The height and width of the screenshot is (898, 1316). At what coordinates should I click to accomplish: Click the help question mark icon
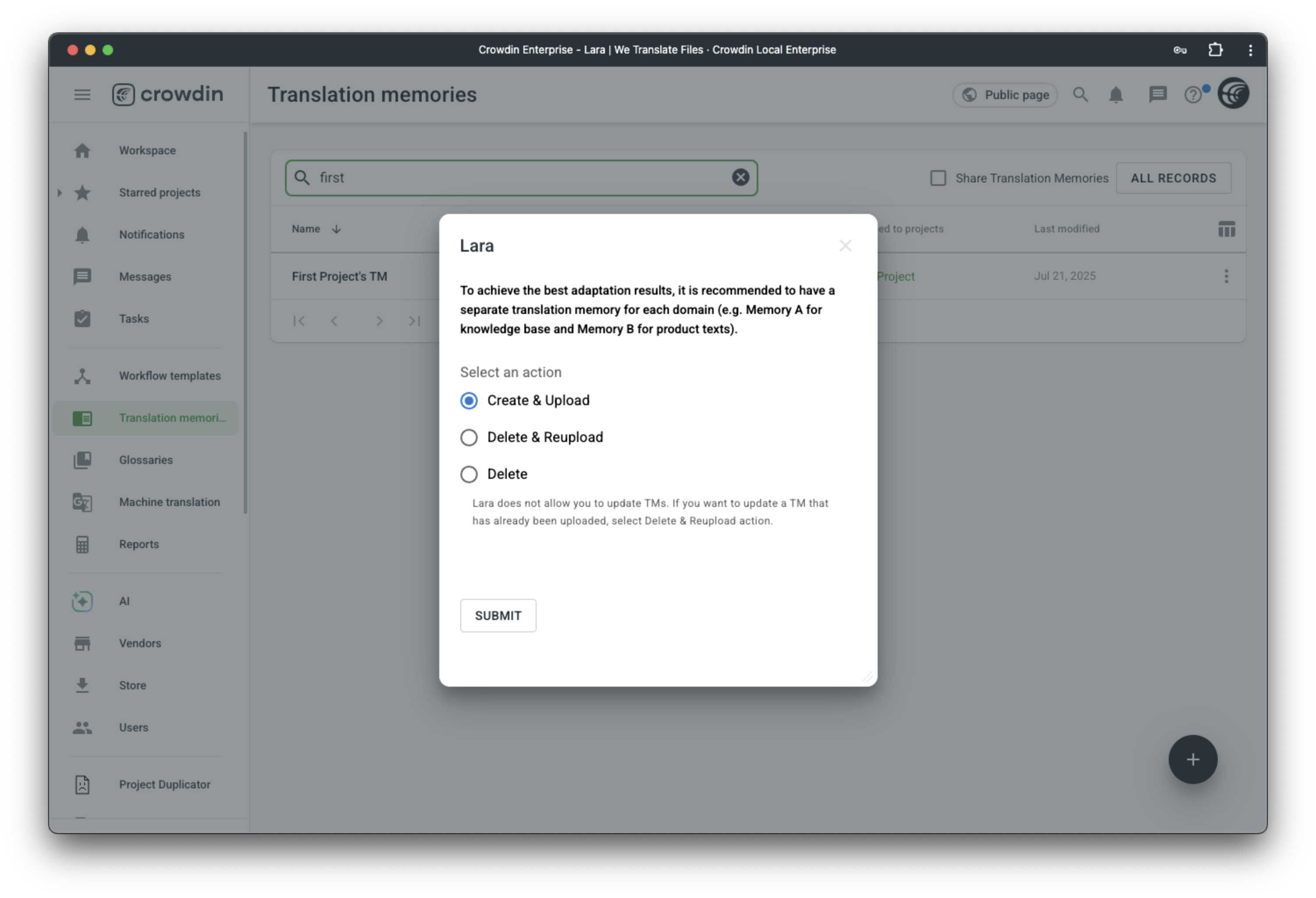pyautogui.click(x=1193, y=95)
